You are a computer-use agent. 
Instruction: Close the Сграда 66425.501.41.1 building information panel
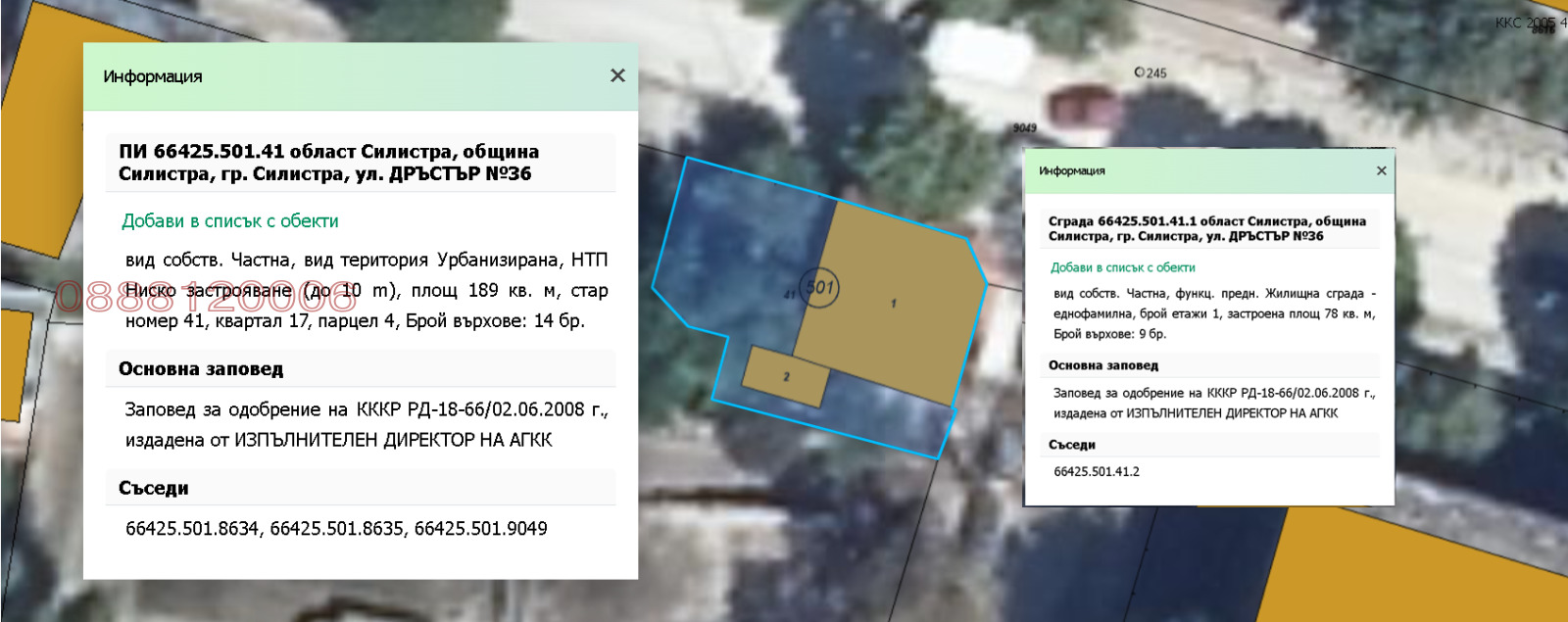[x=1381, y=170]
